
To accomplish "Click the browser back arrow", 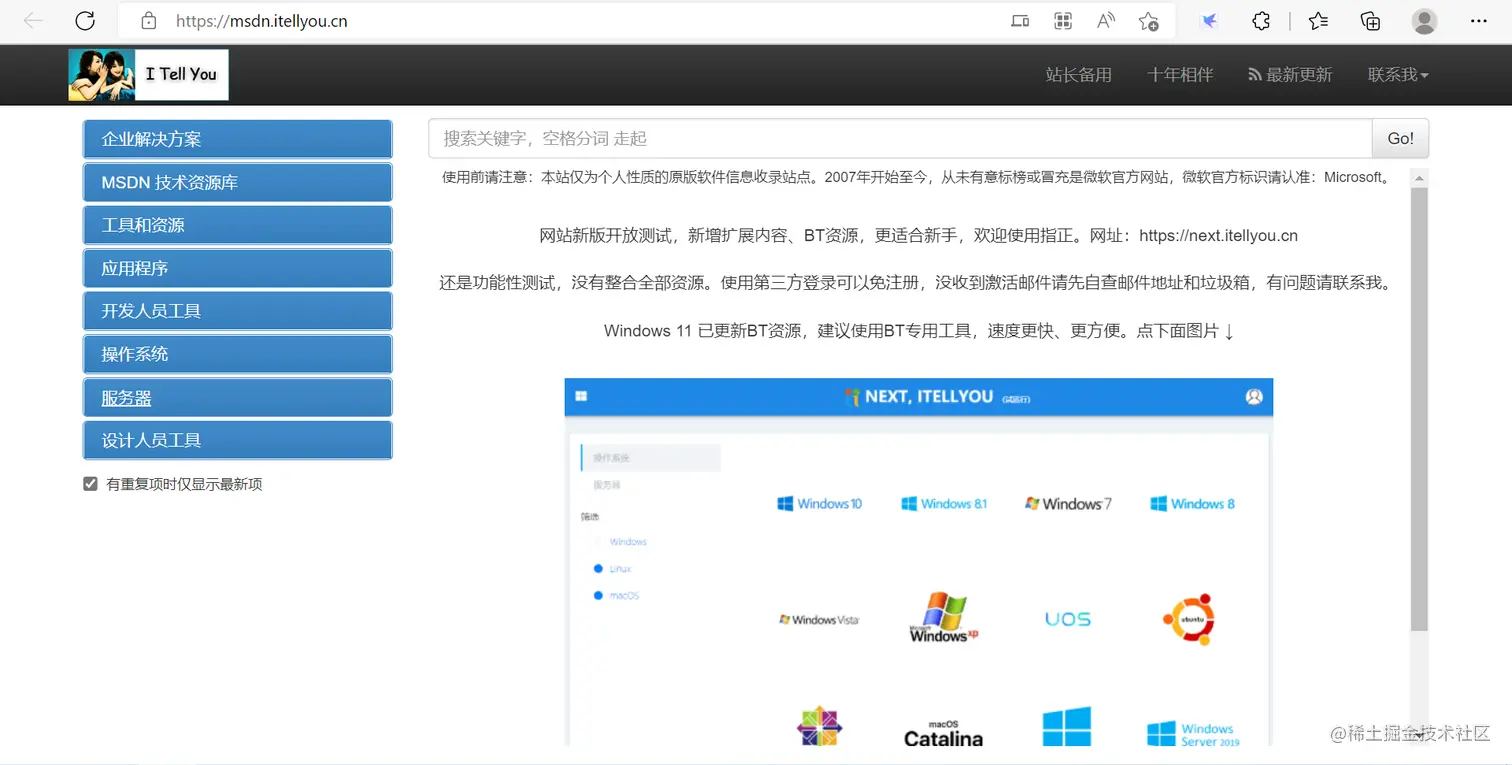I will click(x=33, y=20).
